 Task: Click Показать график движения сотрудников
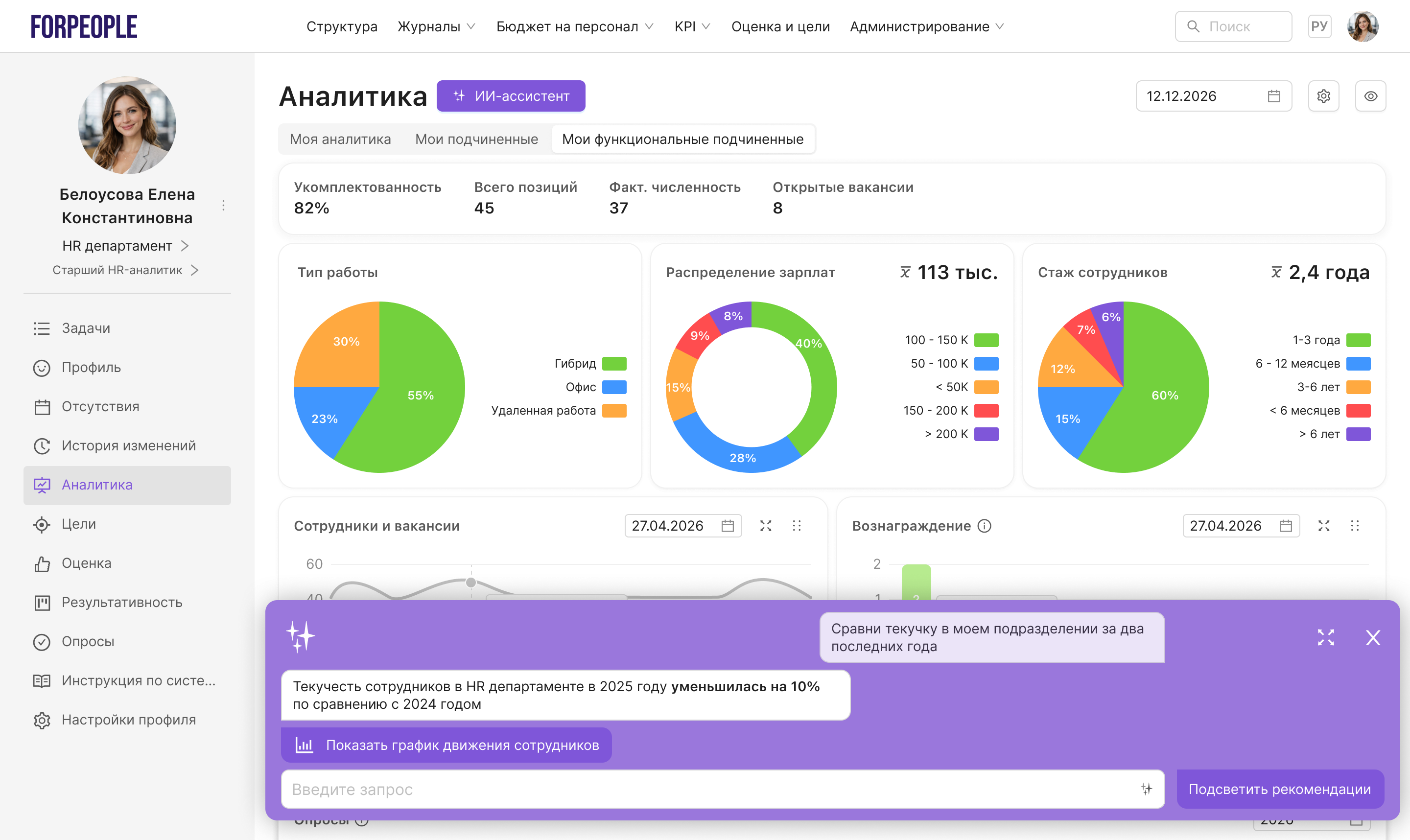(446, 745)
